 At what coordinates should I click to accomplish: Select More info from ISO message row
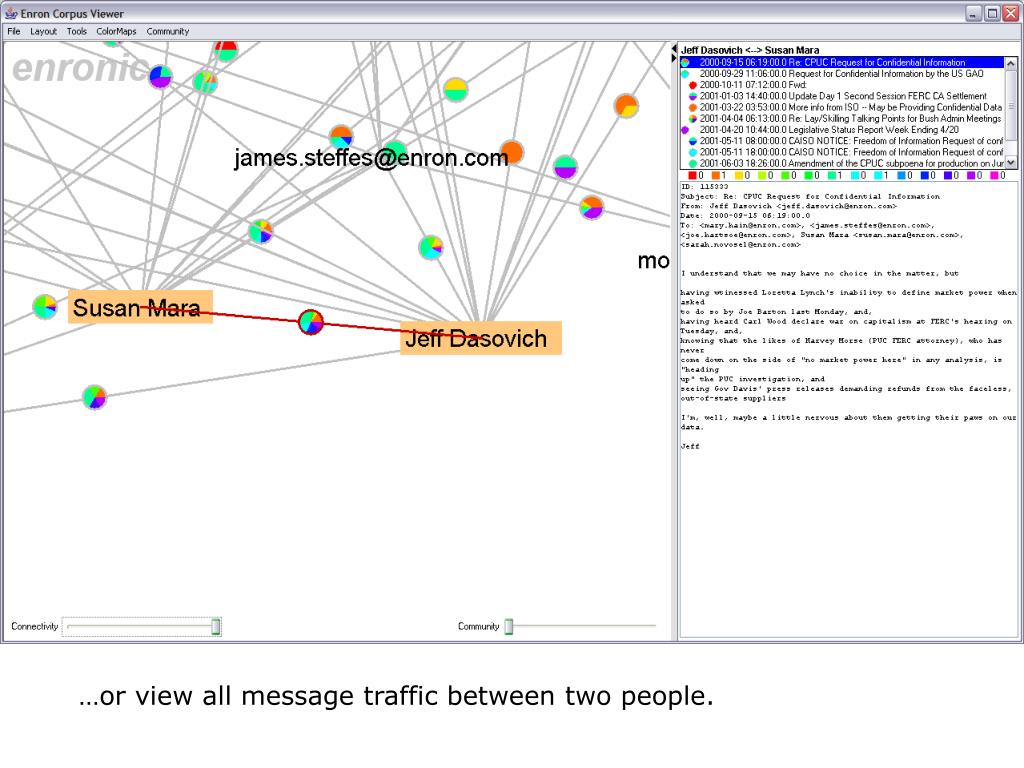click(842, 107)
